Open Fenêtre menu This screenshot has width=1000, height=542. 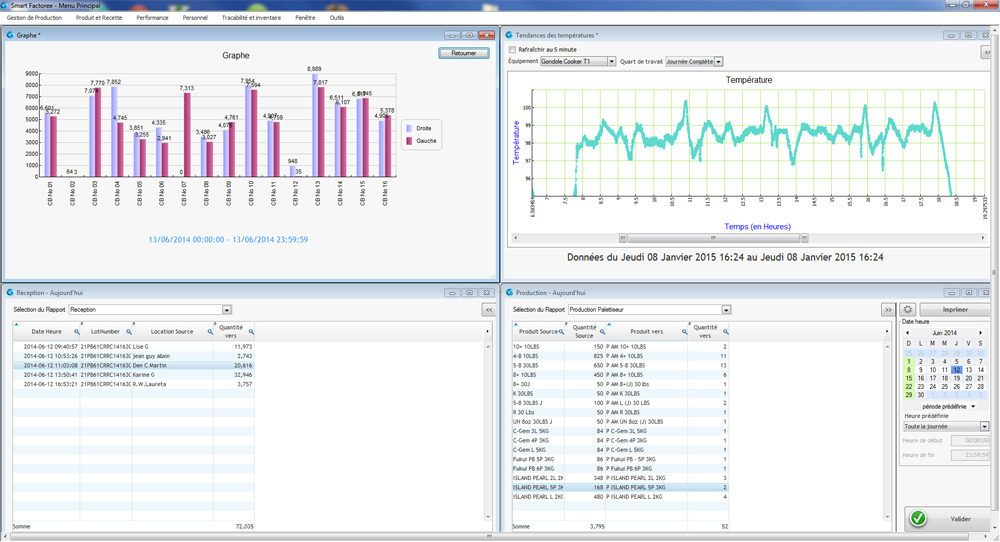point(305,18)
